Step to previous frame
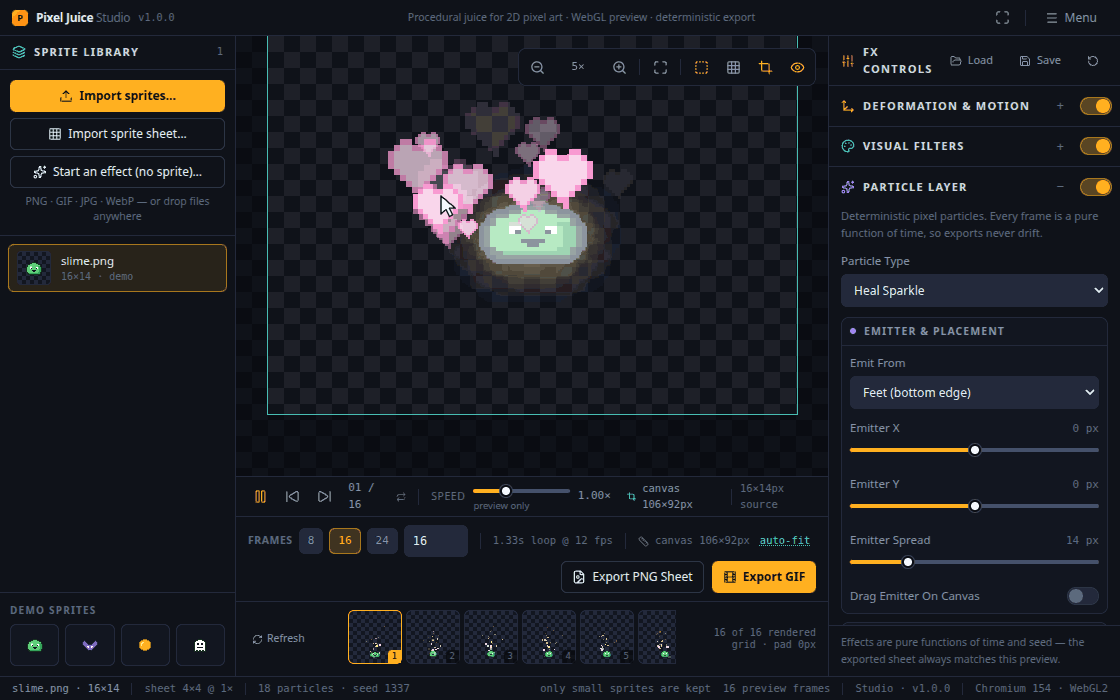The width and height of the screenshot is (1120, 700). (x=292, y=496)
